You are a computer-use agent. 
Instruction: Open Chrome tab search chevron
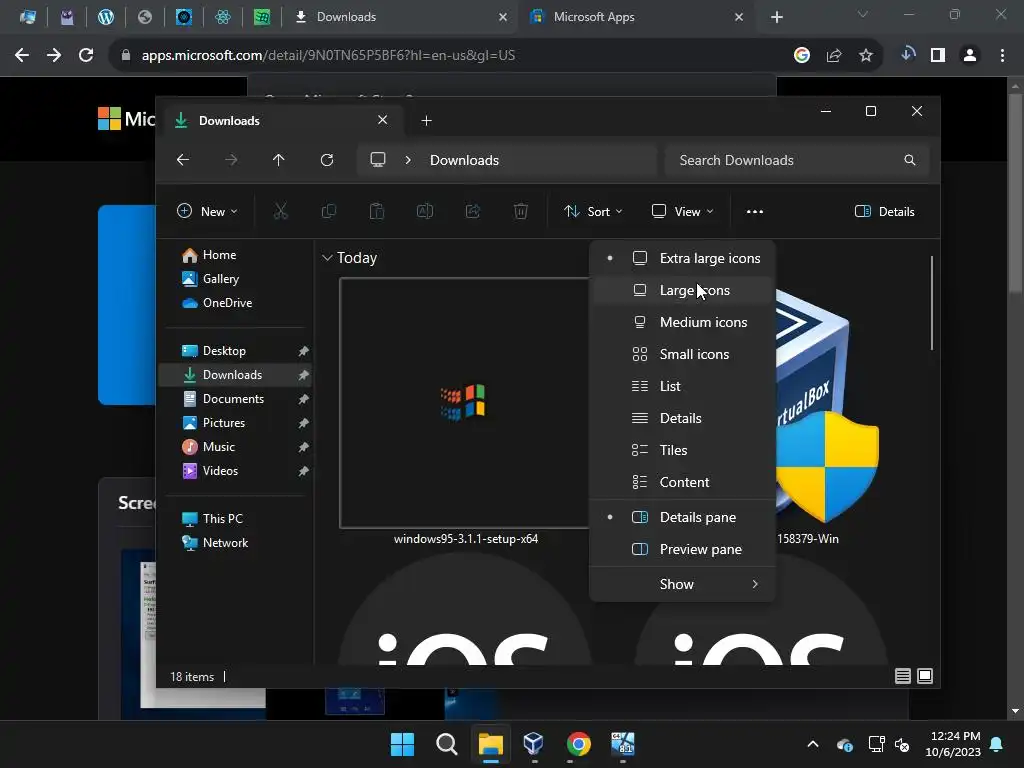tap(863, 14)
